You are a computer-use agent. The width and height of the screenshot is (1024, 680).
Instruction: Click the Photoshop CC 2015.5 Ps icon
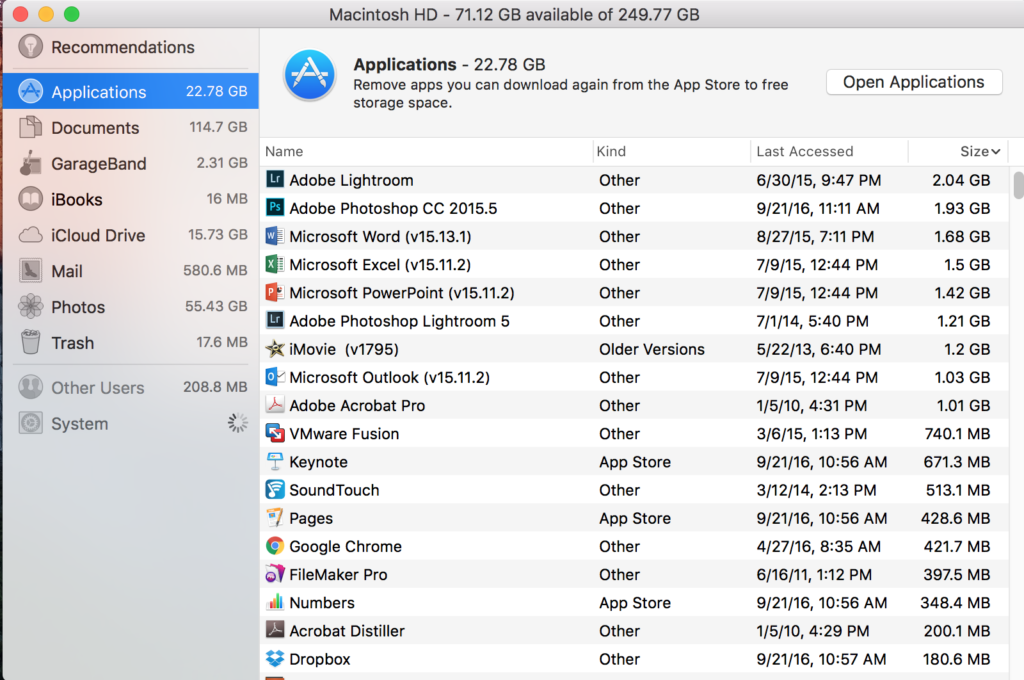275,208
